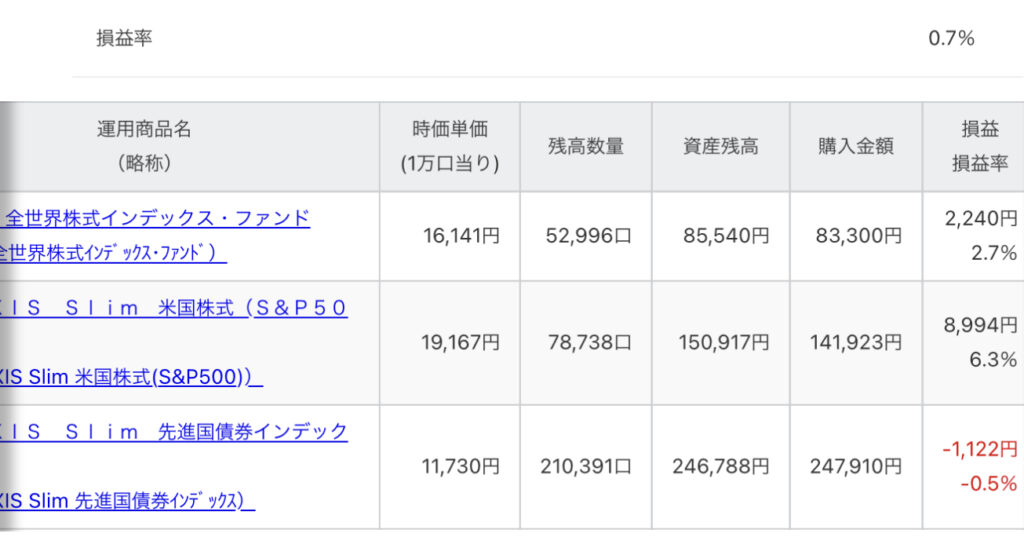Screen dimensions: 1024x548
Task: Click the 損益 損益率 column header
Action: coord(980,146)
